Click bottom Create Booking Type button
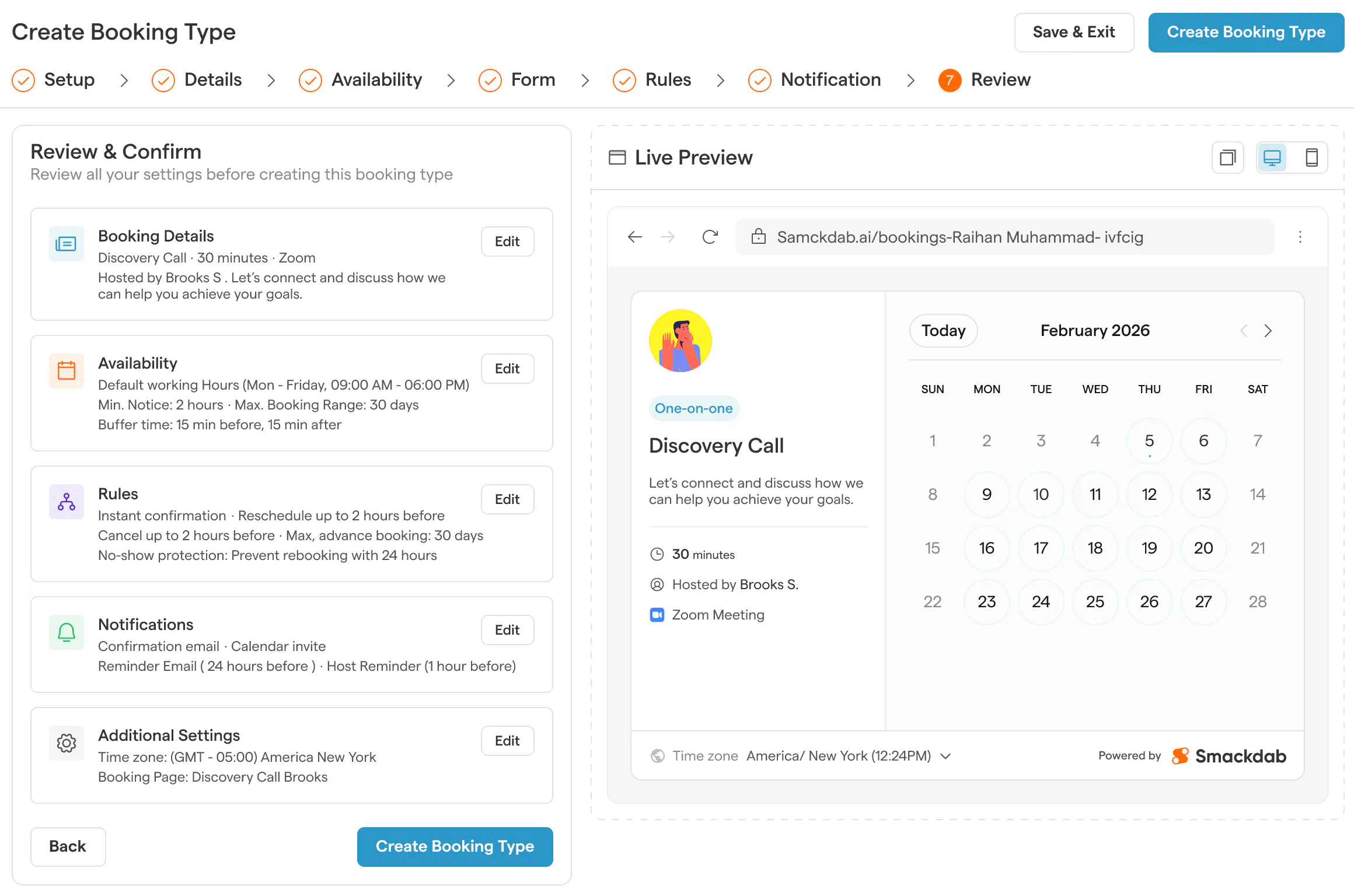 click(455, 846)
